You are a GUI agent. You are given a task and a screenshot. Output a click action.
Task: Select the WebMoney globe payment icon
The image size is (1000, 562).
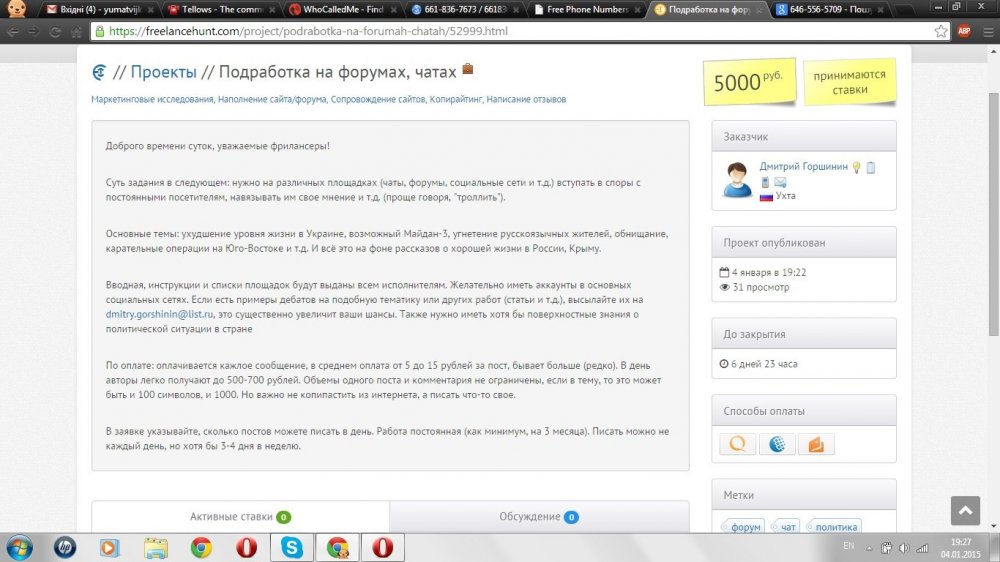coord(777,444)
